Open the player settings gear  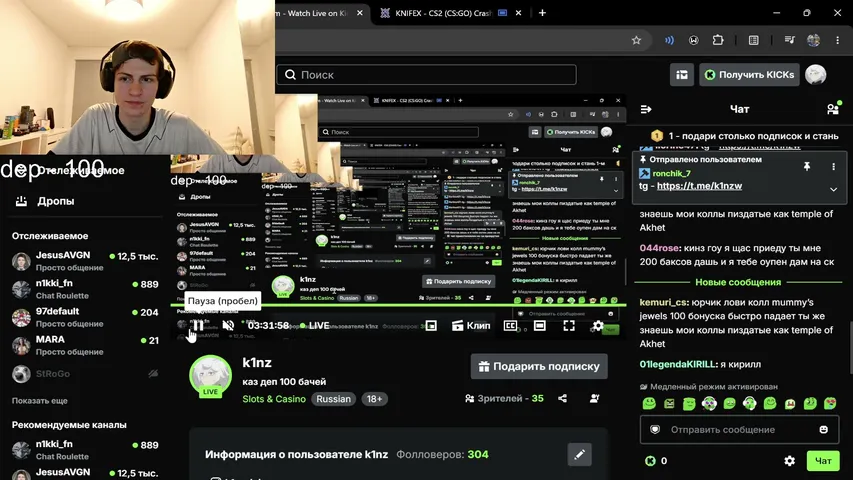pyautogui.click(x=598, y=325)
